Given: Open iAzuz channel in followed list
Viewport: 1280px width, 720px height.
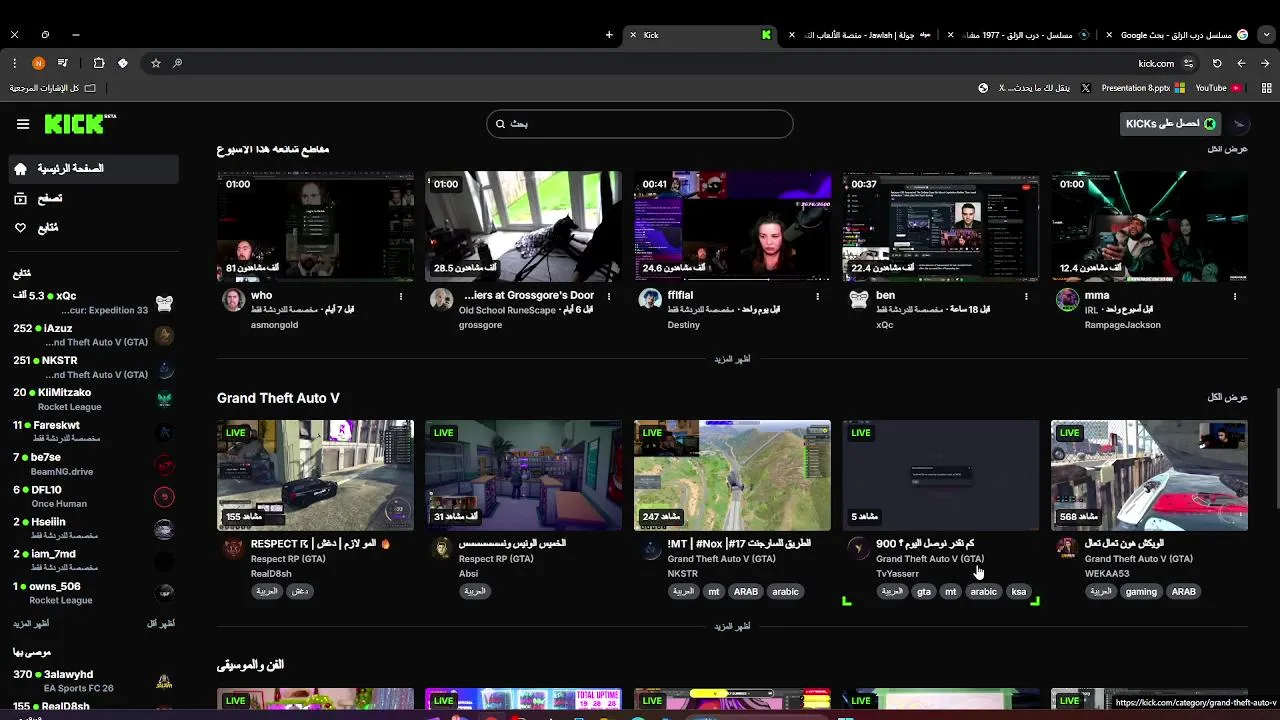Looking at the screenshot, I should tap(93, 335).
